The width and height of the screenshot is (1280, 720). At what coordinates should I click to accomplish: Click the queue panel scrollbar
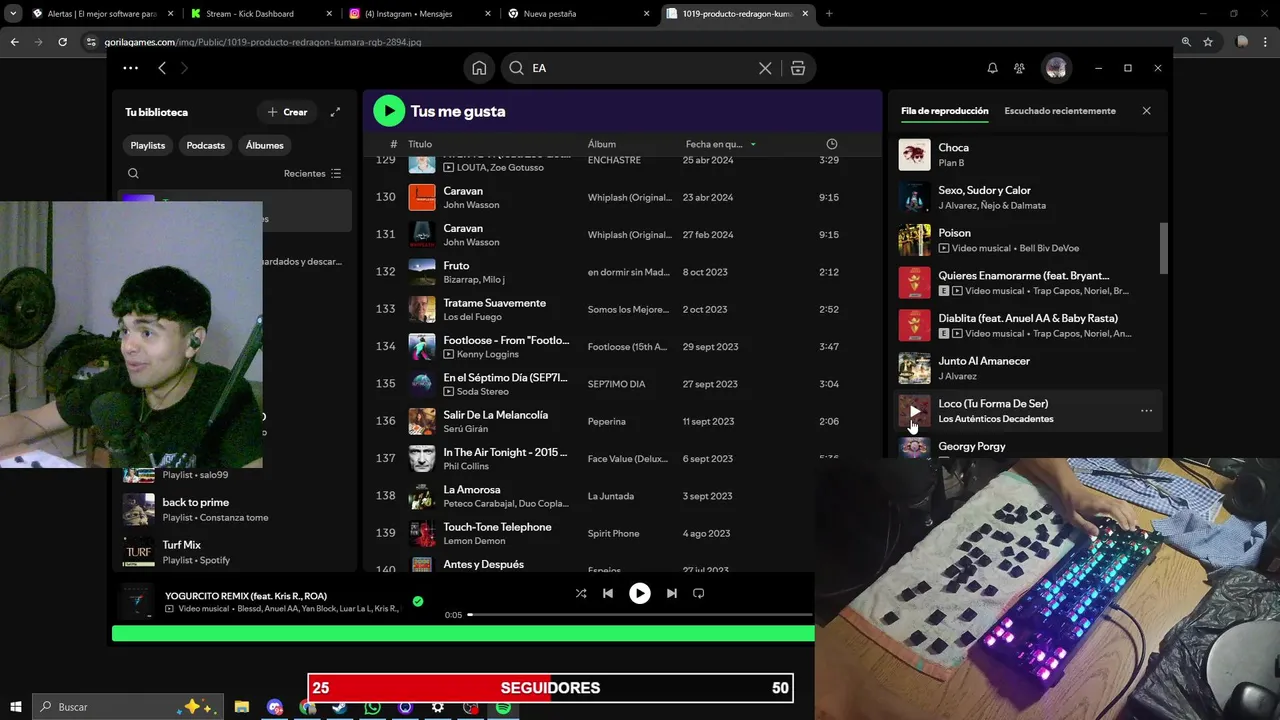tap(1163, 248)
